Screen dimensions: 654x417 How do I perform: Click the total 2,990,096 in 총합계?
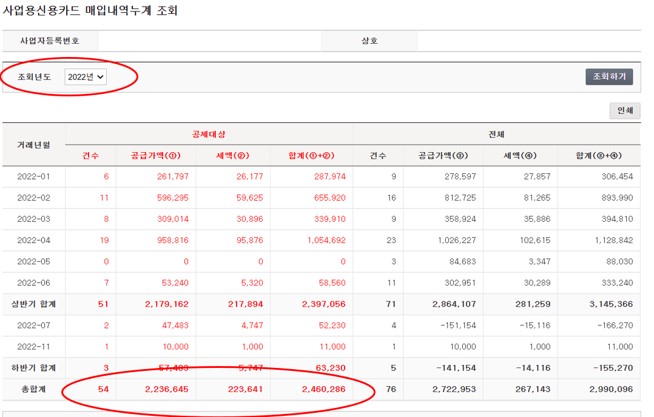click(611, 389)
